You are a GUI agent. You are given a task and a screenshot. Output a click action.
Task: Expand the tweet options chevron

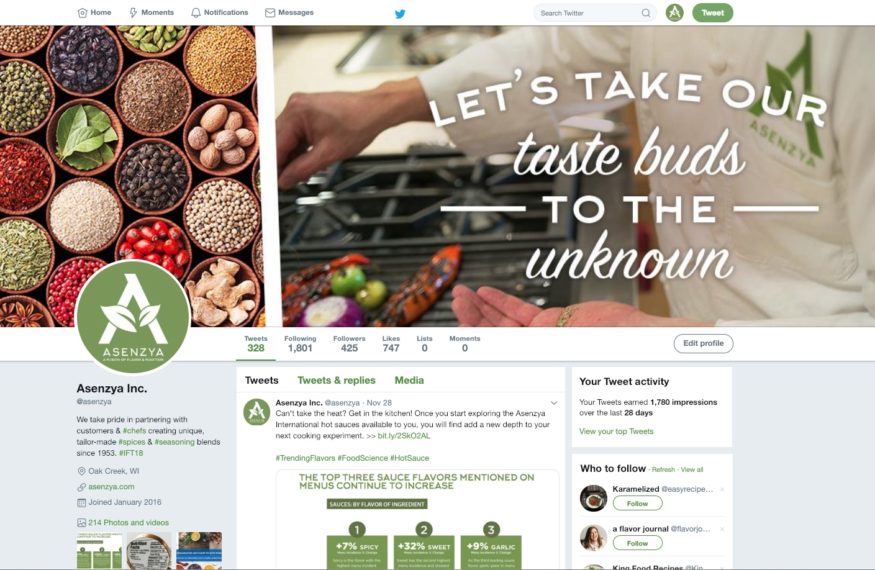pyautogui.click(x=554, y=403)
